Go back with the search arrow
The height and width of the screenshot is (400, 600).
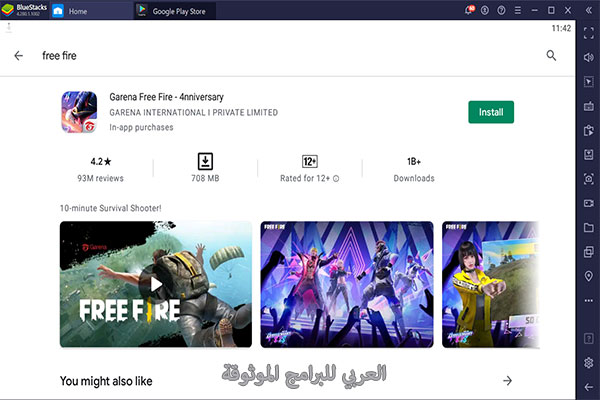coord(18,56)
